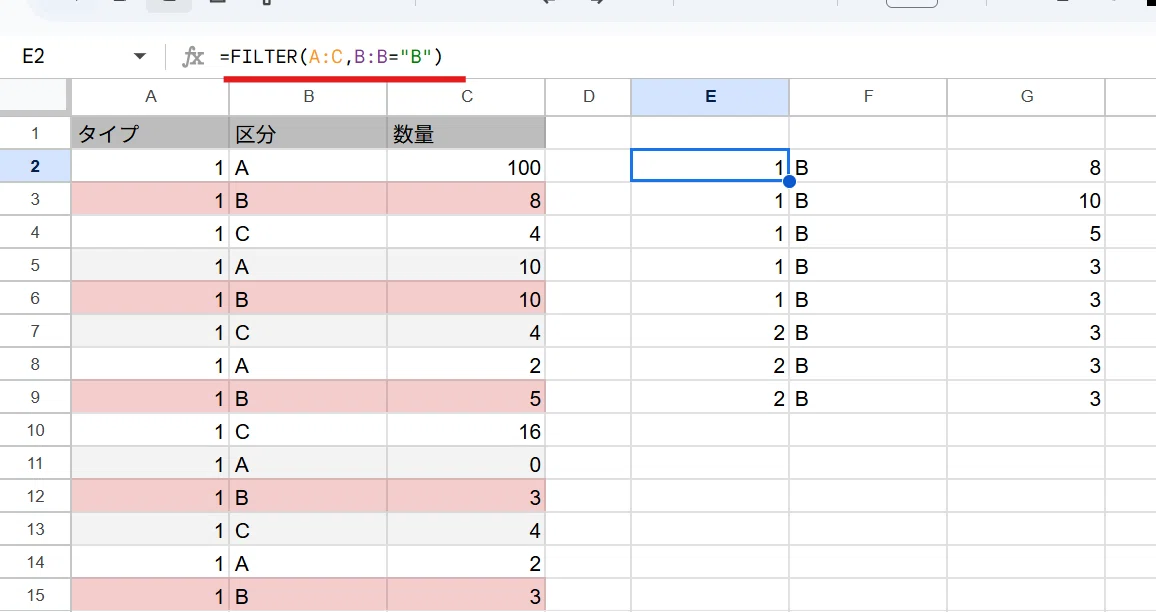Click cell G4 with value 5
The height and width of the screenshot is (612, 1156).
tap(1026, 233)
